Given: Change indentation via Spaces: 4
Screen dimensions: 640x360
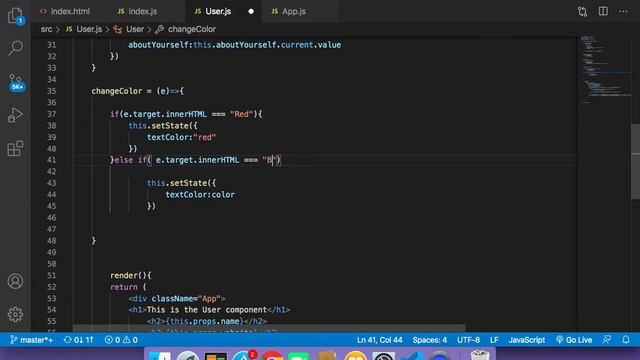Looking at the screenshot, I should coord(429,340).
